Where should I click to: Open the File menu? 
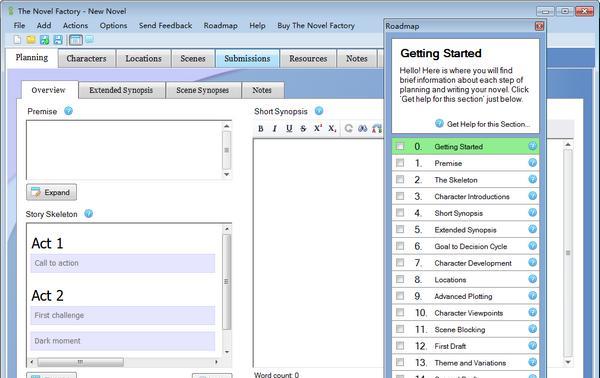click(19, 26)
